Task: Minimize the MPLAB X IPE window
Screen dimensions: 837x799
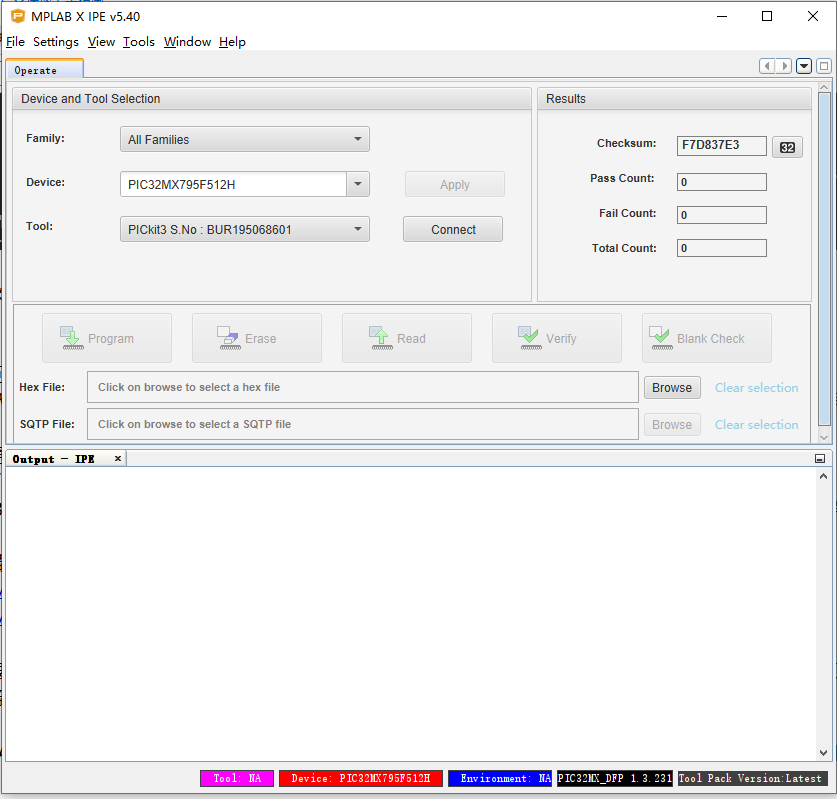Action: 722,17
